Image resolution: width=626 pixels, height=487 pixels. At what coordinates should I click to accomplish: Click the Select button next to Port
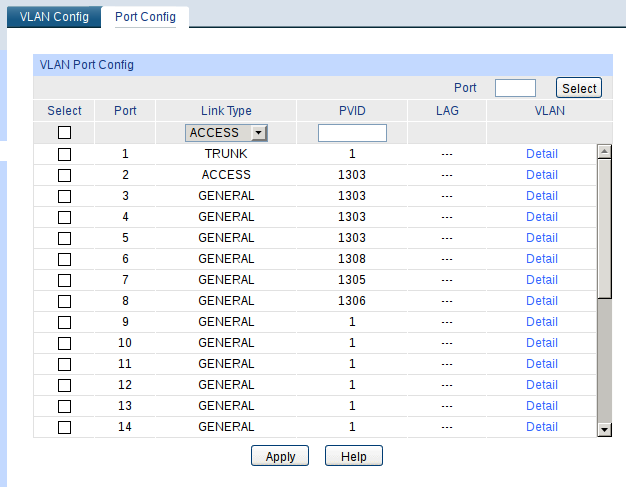click(x=578, y=88)
